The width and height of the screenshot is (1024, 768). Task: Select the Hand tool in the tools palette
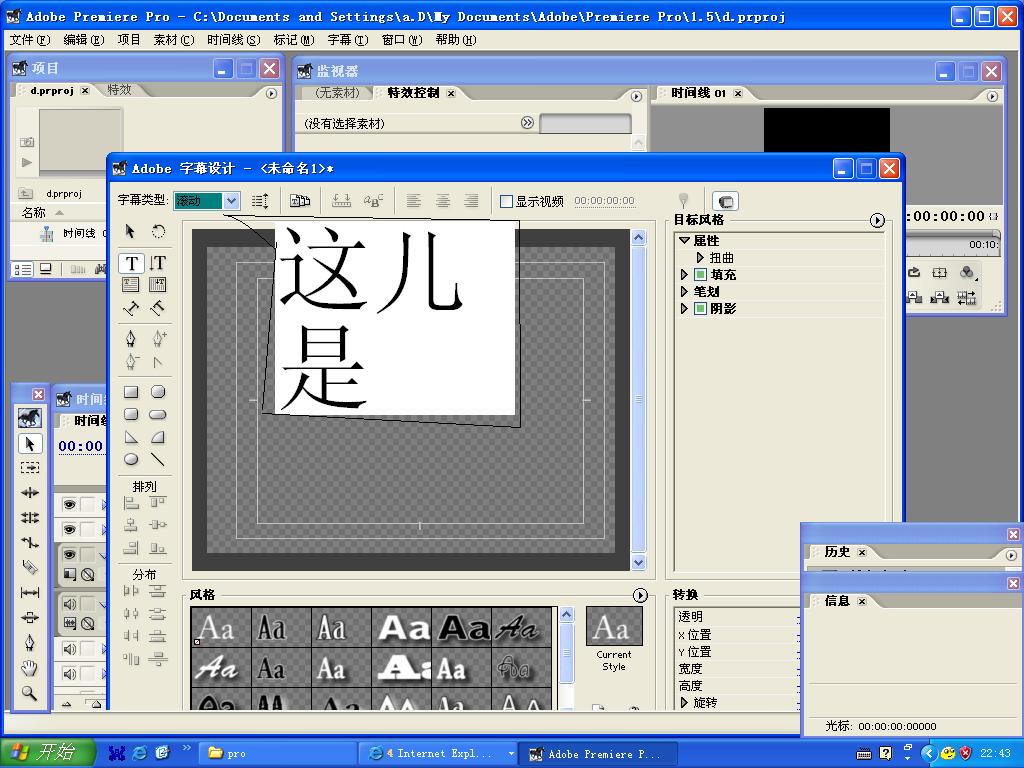click(29, 668)
